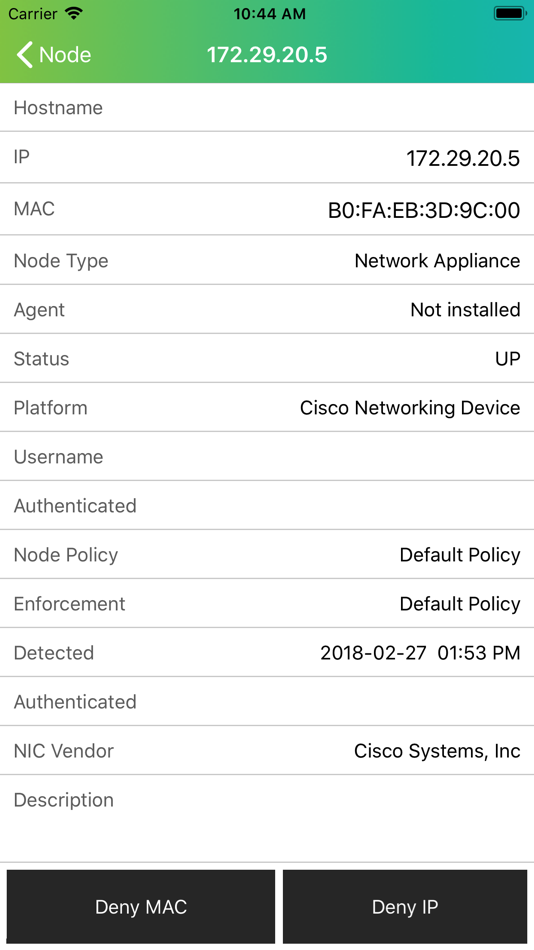This screenshot has height=950, width=534.
Task: Tap the Agent Not installed row
Action: click(267, 310)
